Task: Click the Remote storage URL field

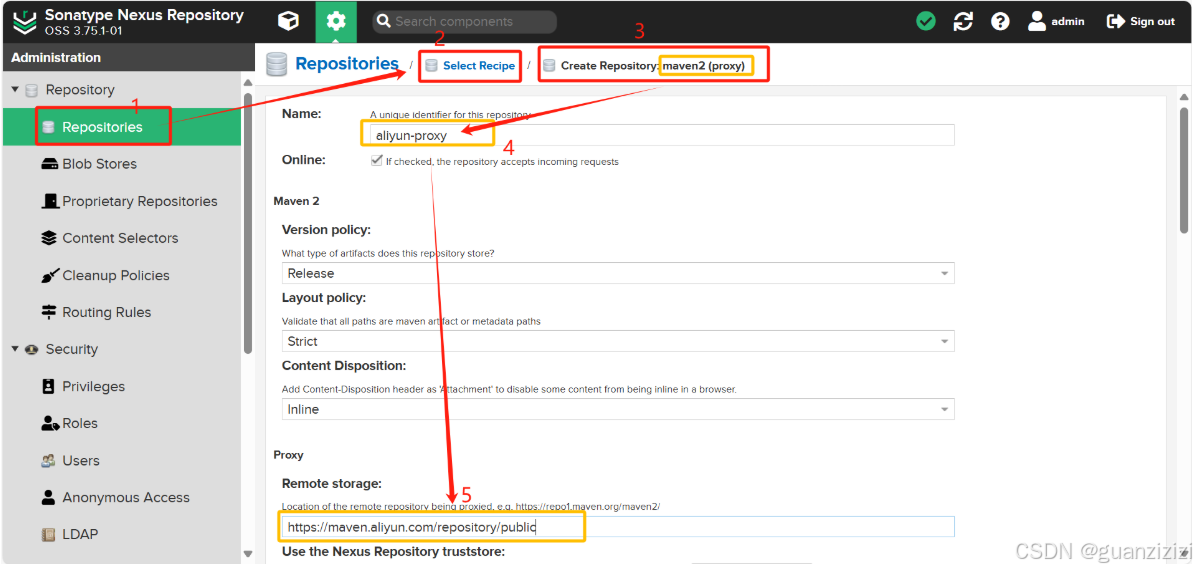Action: (x=618, y=527)
